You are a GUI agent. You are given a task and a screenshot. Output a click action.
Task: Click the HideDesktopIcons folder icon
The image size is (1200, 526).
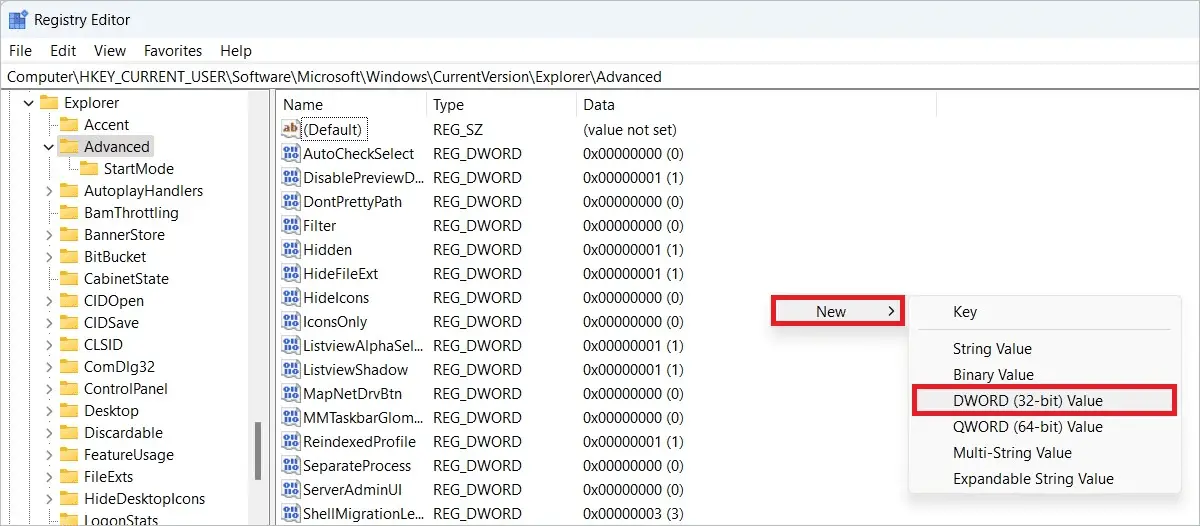(69, 498)
